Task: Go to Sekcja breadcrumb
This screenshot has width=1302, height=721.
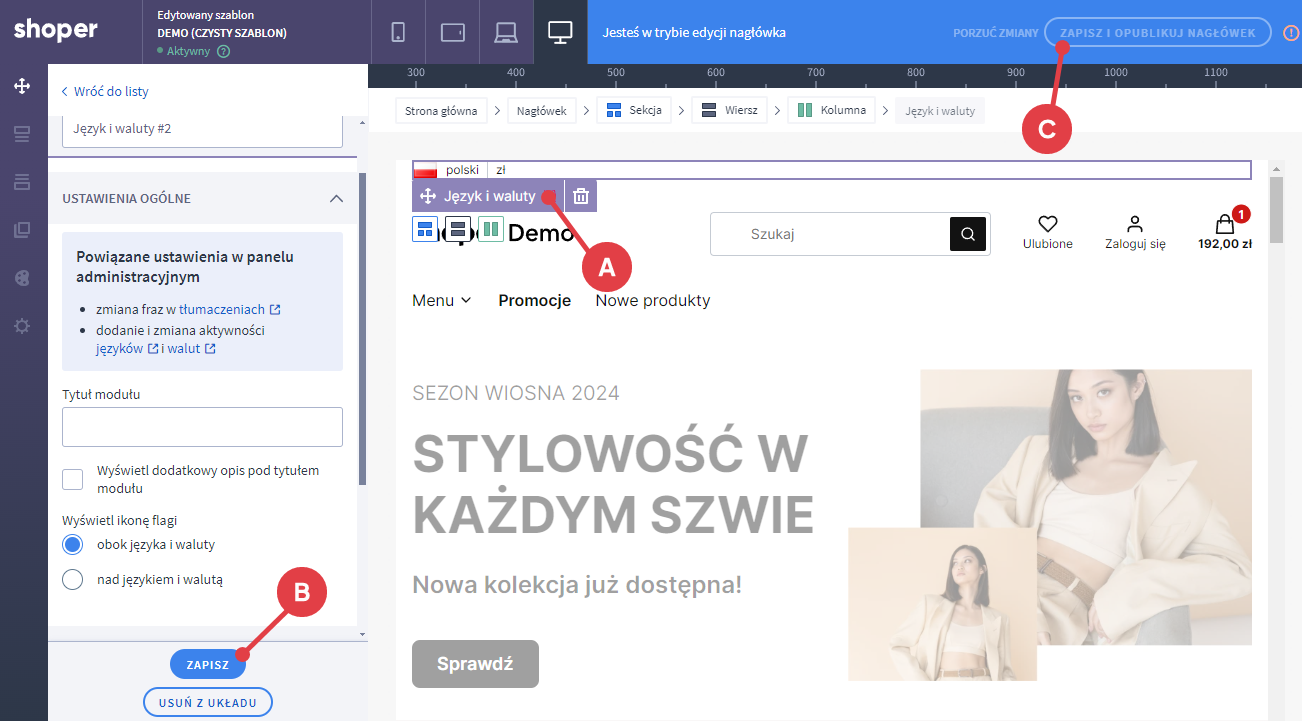Action: [634, 111]
